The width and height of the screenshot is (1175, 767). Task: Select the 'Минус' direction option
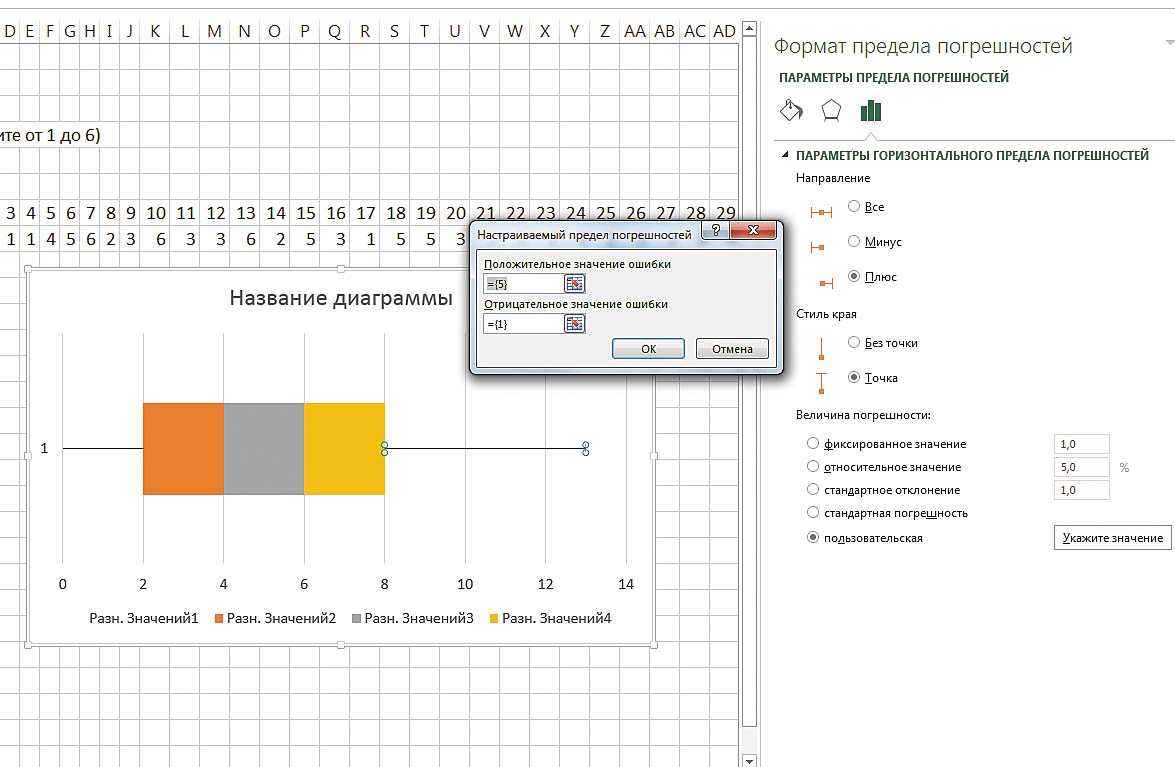click(854, 241)
